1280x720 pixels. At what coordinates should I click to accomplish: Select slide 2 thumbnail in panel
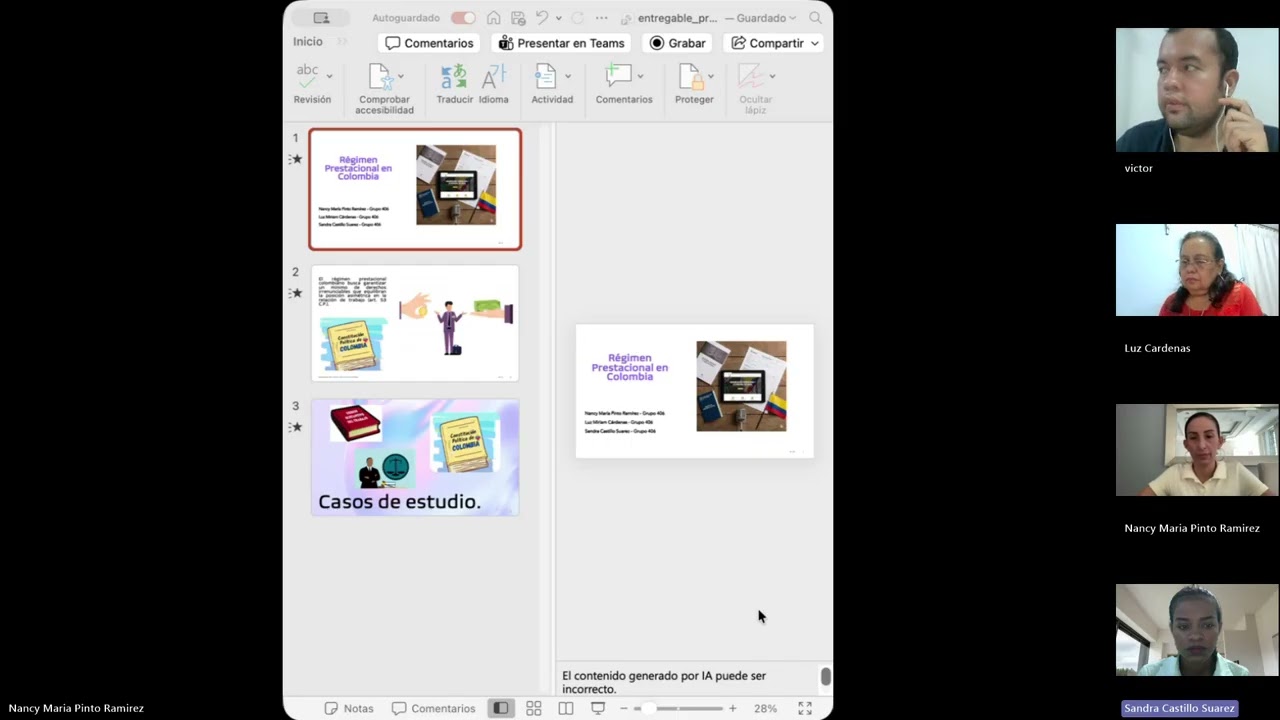pos(415,323)
